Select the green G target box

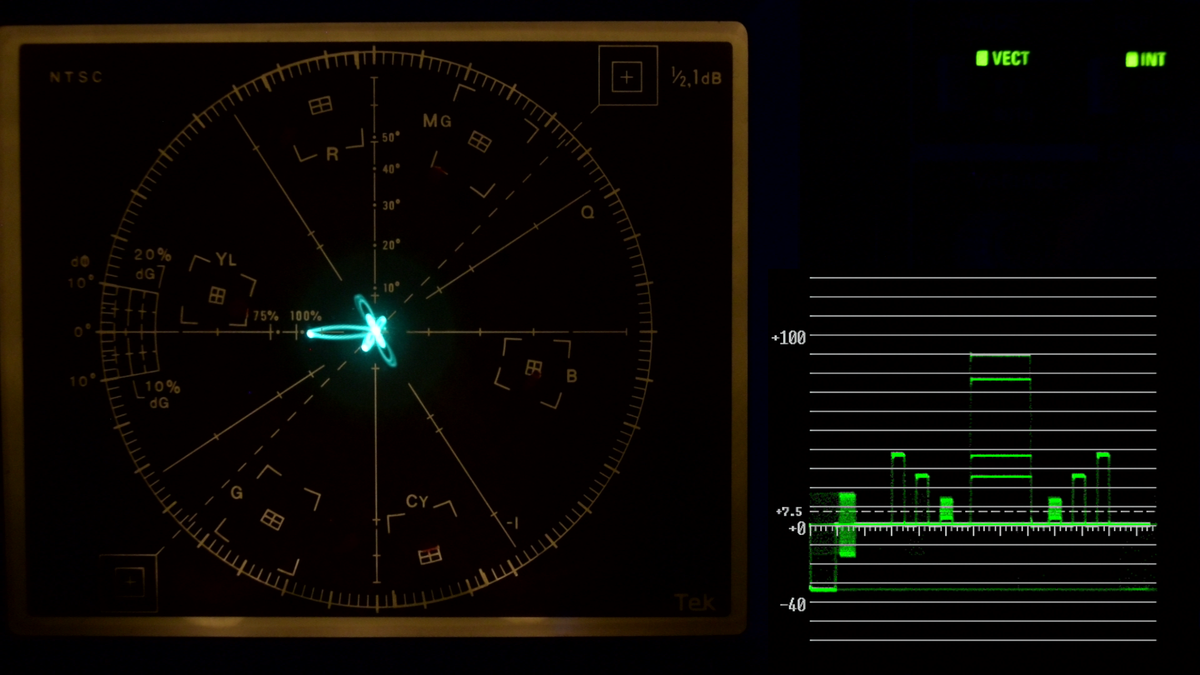click(x=272, y=518)
